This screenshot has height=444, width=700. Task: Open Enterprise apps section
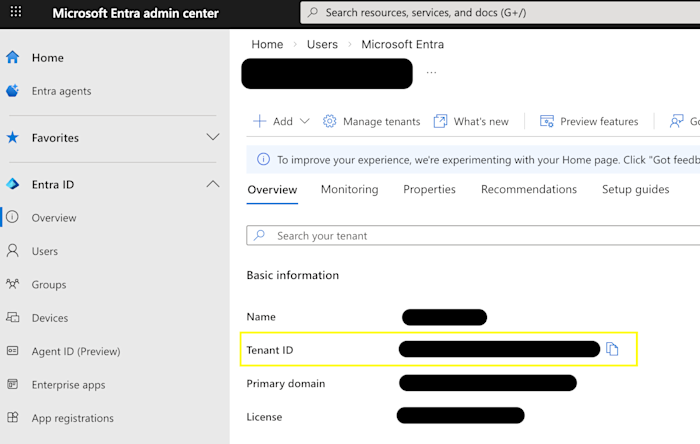(x=68, y=385)
